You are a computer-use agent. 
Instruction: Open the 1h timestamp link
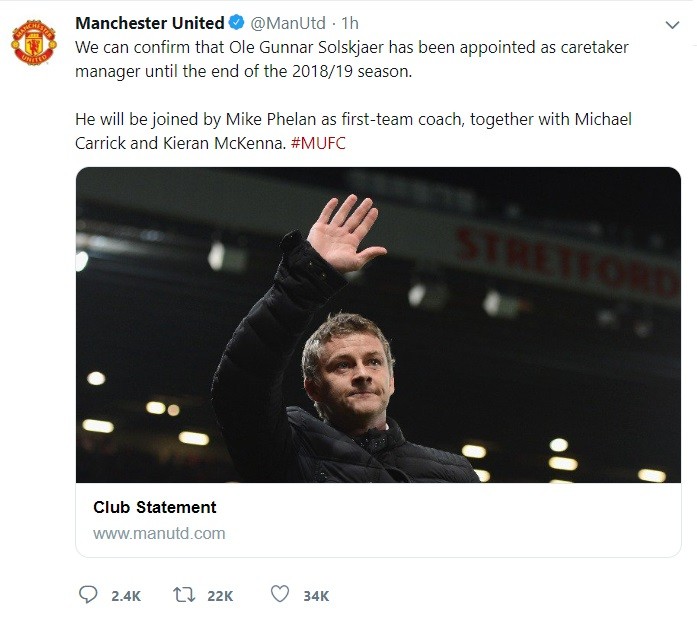tap(350, 23)
